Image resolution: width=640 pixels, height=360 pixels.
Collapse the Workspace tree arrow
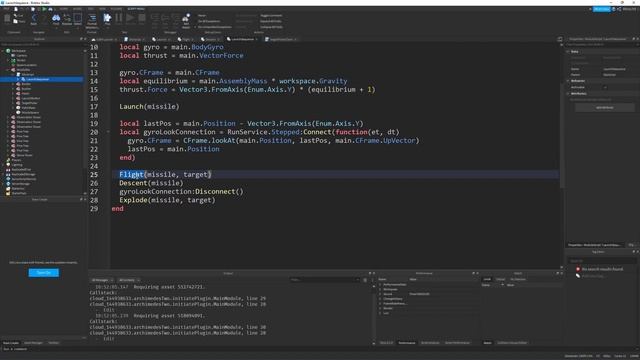[x=3, y=51]
